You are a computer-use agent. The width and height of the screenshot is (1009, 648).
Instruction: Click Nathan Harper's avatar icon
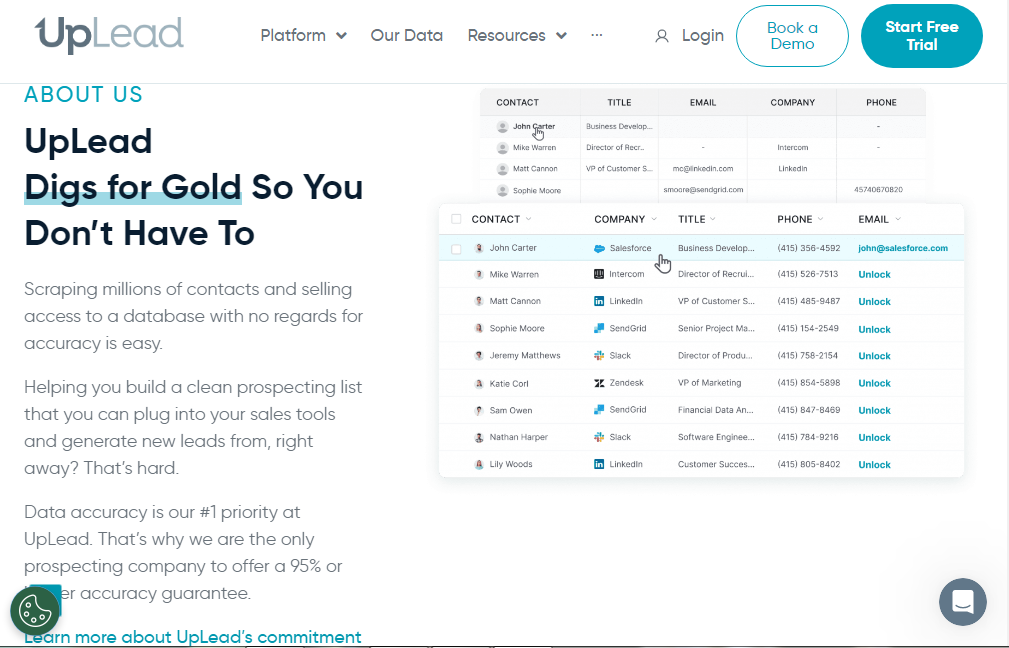click(479, 438)
